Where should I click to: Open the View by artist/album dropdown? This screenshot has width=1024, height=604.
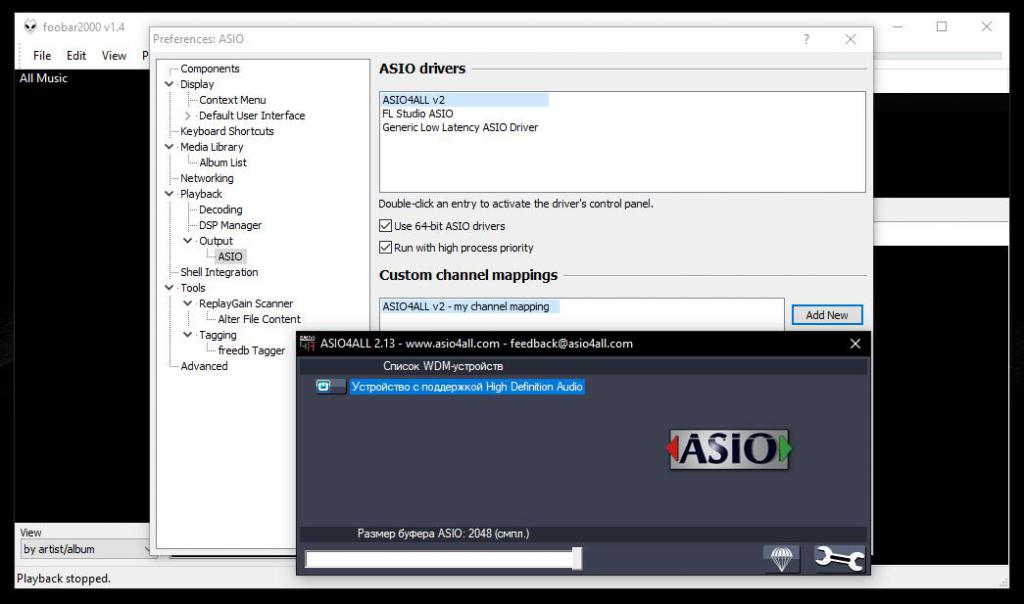[86, 549]
